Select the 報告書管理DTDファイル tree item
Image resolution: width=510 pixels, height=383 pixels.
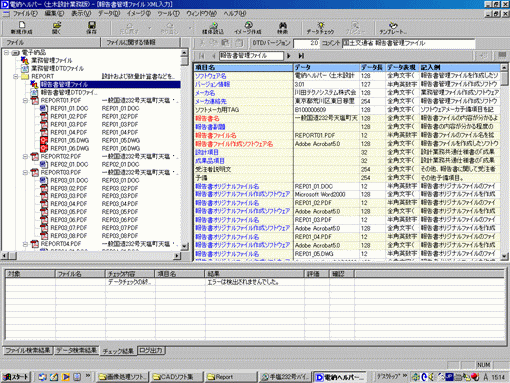click(x=69, y=92)
